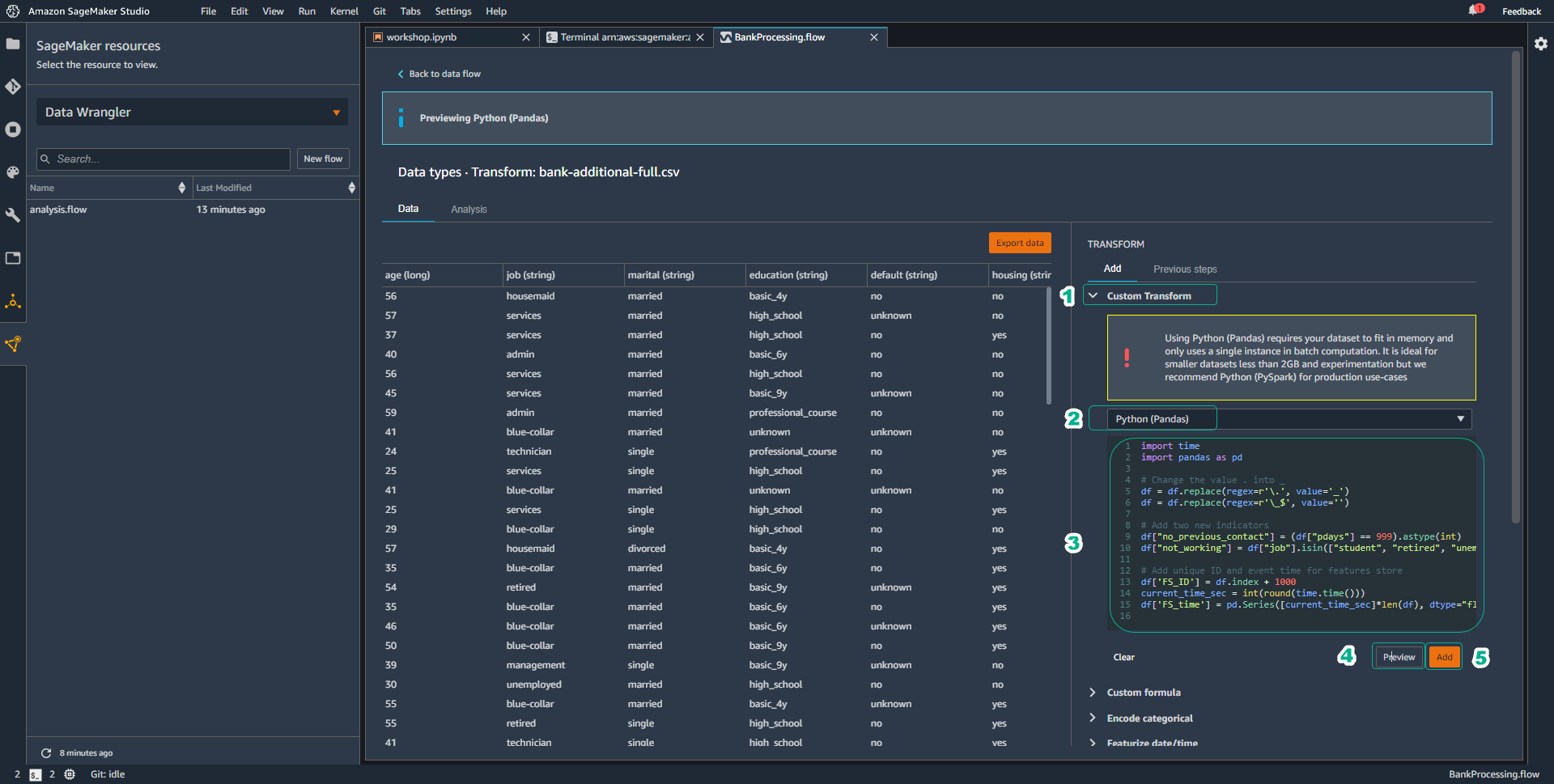1554x784 pixels.
Task: Open the Git panel icon in sidebar
Action: [13, 87]
